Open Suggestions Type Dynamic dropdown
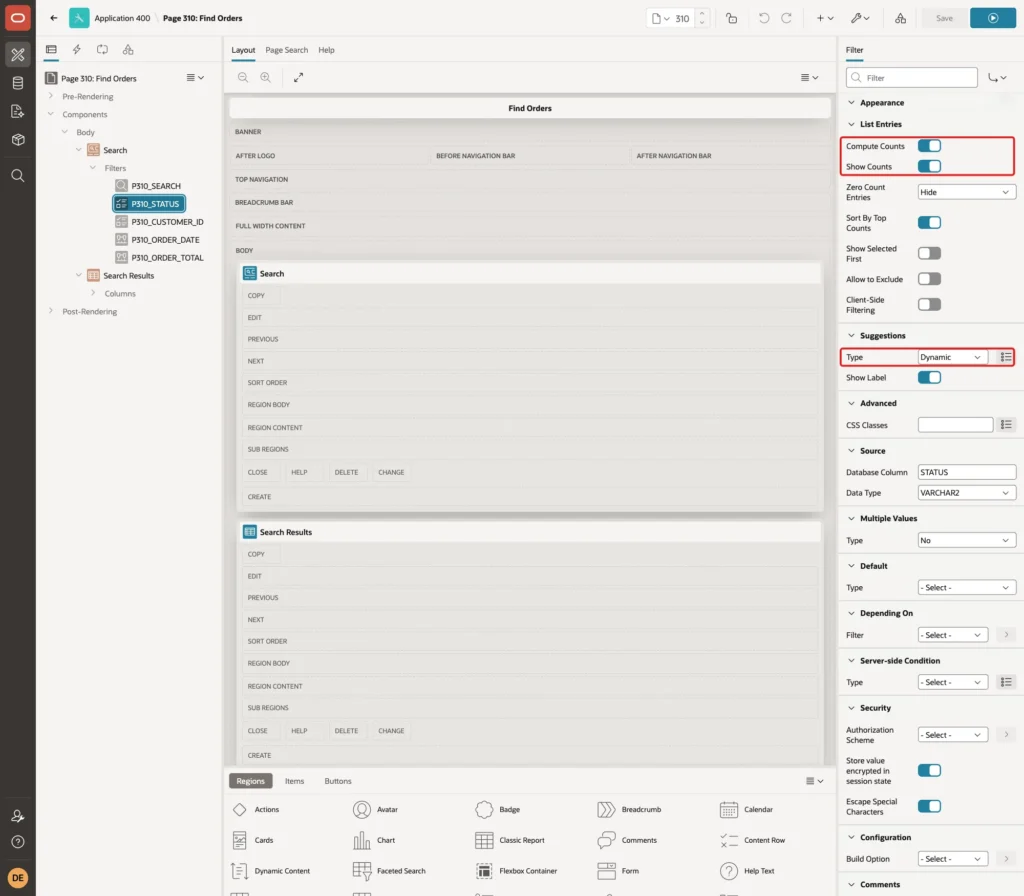This screenshot has height=896, width=1024. pyautogui.click(x=952, y=357)
